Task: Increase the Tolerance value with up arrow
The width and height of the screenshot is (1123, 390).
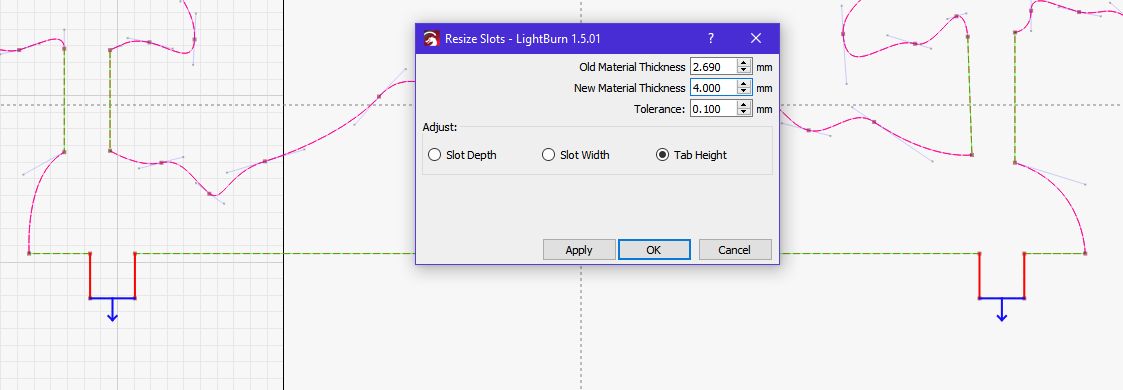Action: click(x=744, y=105)
